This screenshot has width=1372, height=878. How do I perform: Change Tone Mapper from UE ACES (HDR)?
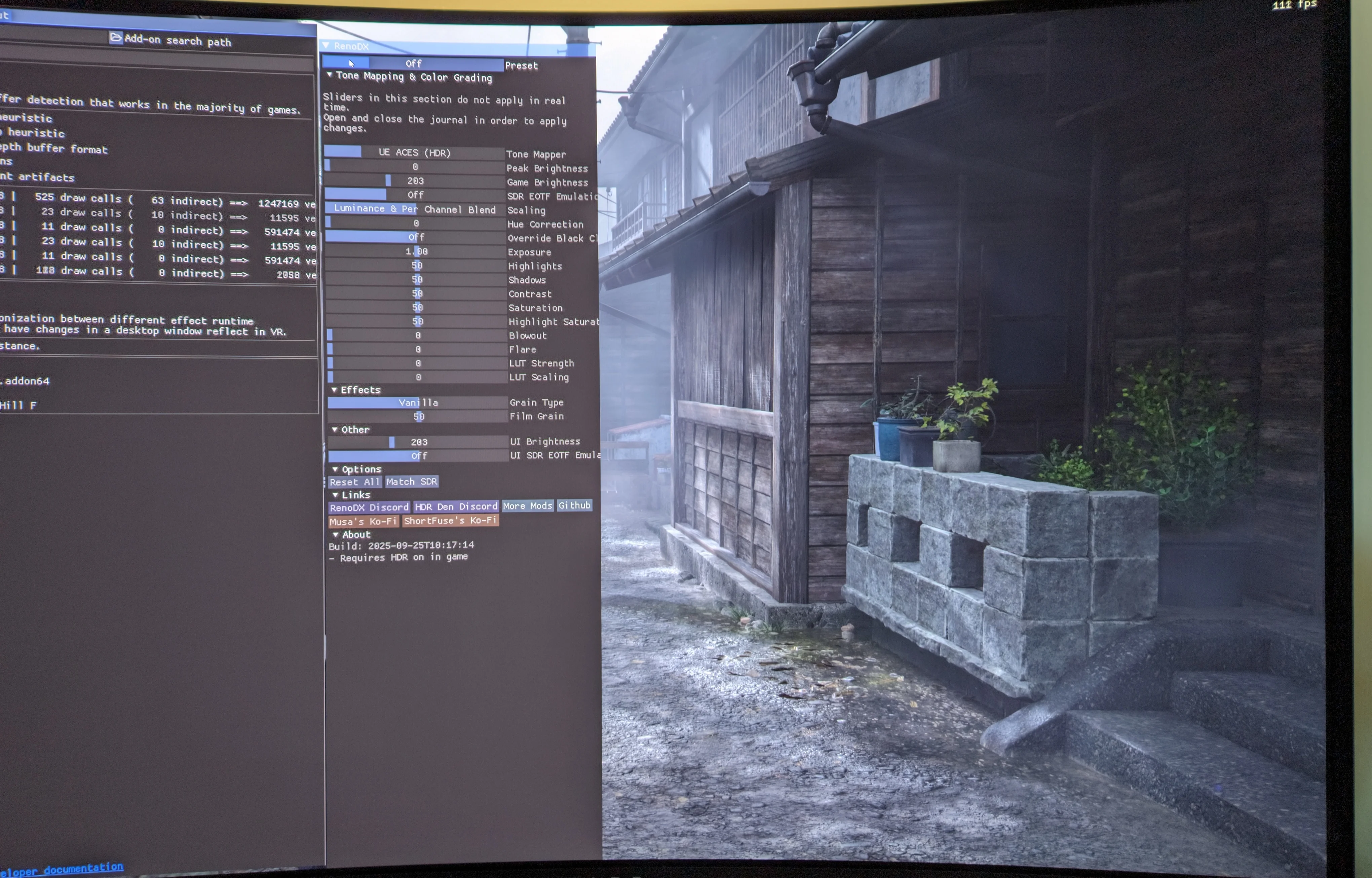click(x=414, y=152)
